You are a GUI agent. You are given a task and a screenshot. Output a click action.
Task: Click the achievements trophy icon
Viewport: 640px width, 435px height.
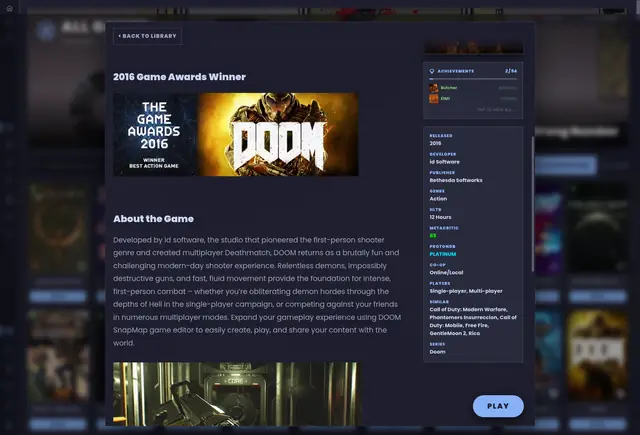[432, 71]
